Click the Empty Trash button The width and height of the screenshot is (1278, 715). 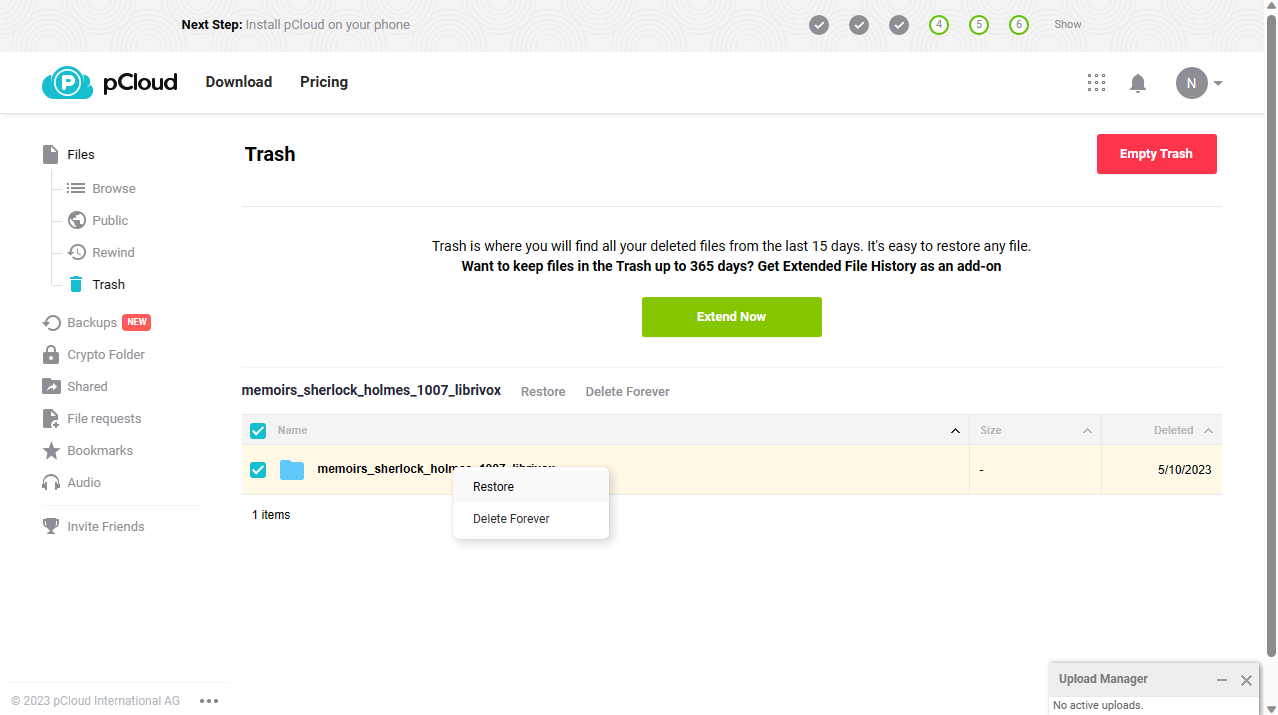[1157, 154]
